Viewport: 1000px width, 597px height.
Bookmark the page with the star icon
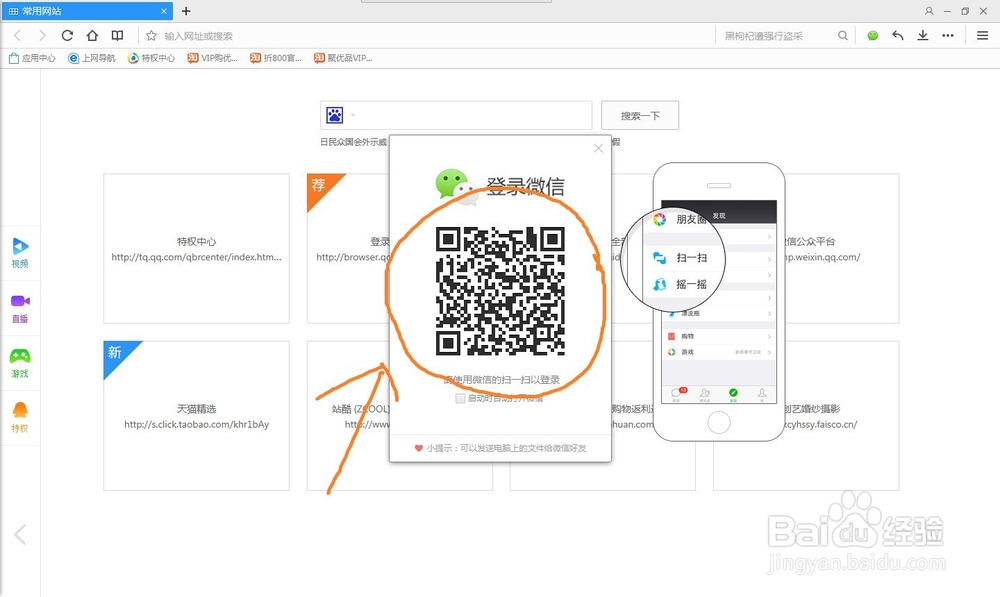[151, 36]
